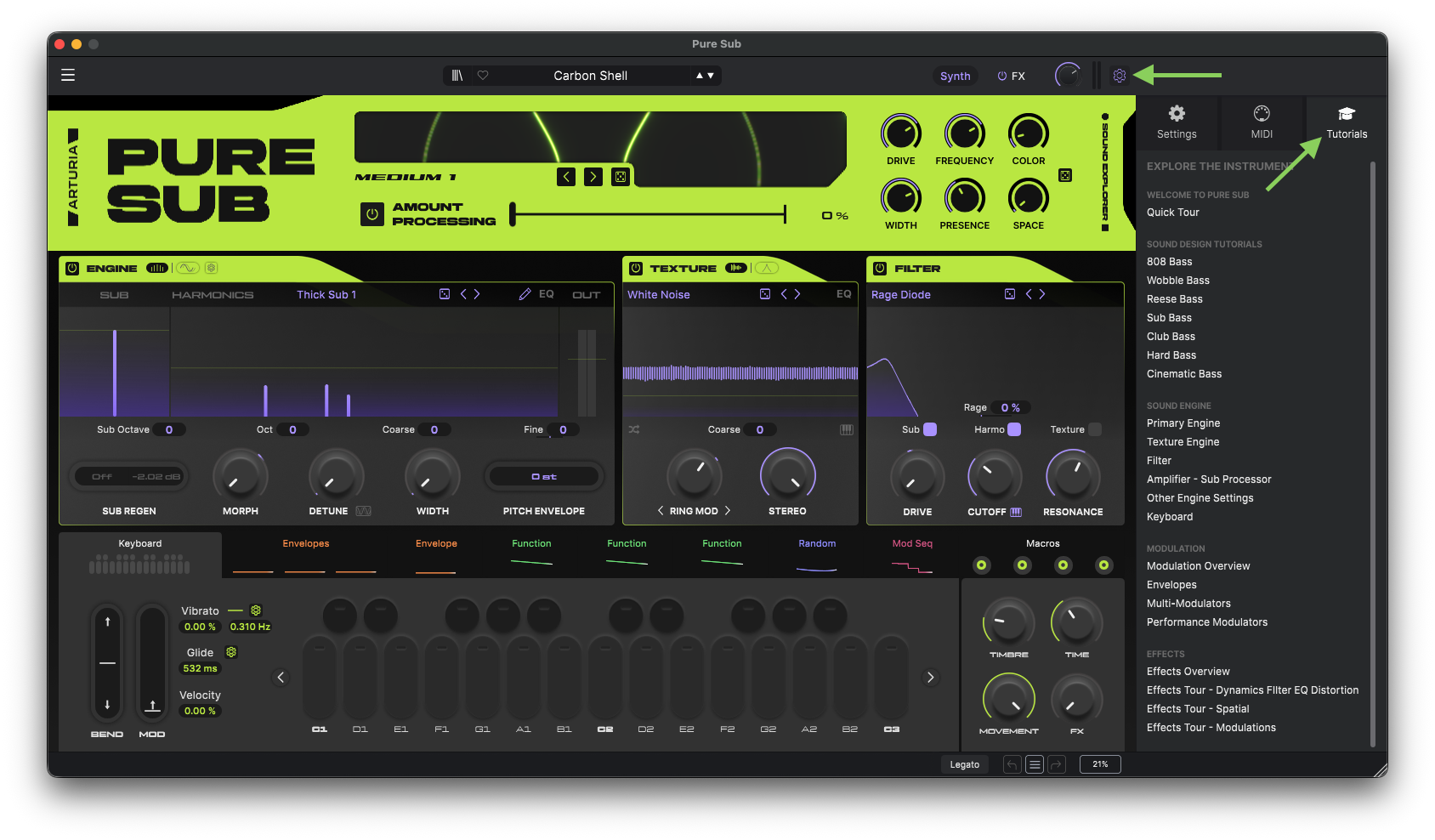Switch to the Tutorials tab
This screenshot has height=840, width=1435.
click(x=1347, y=122)
